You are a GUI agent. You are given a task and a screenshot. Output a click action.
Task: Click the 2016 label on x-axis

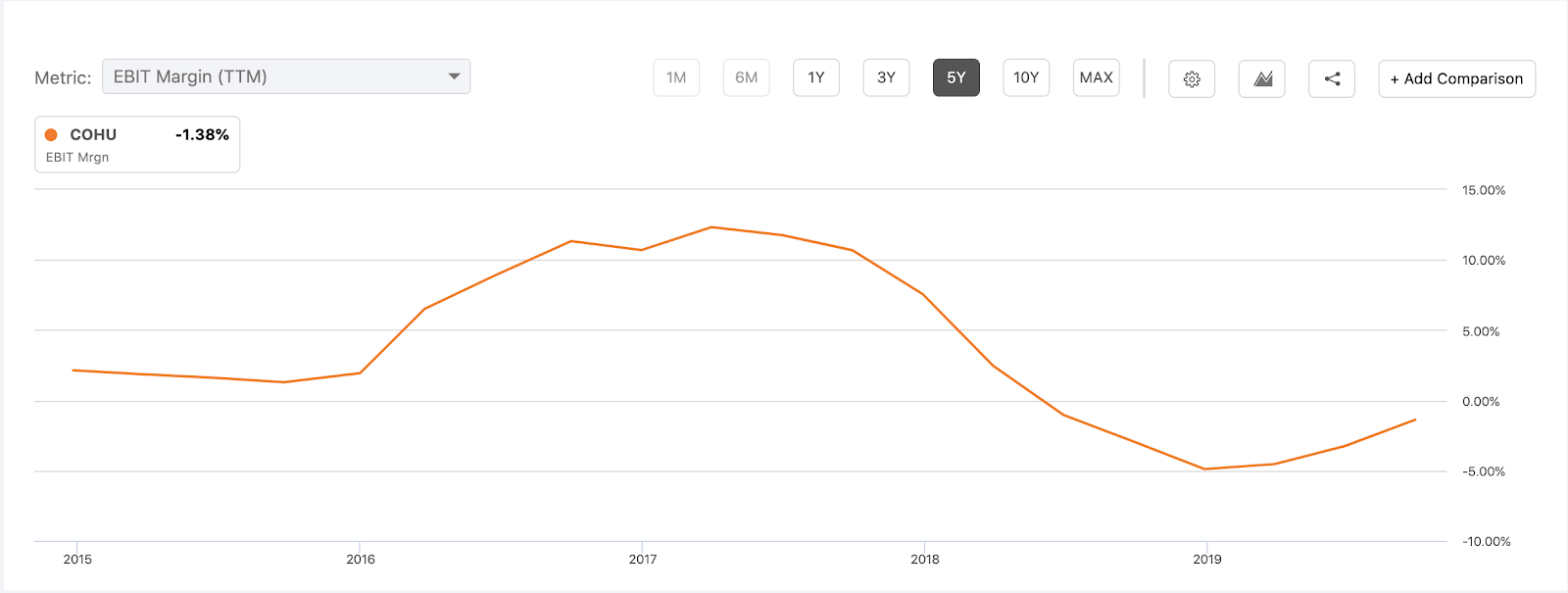click(362, 561)
